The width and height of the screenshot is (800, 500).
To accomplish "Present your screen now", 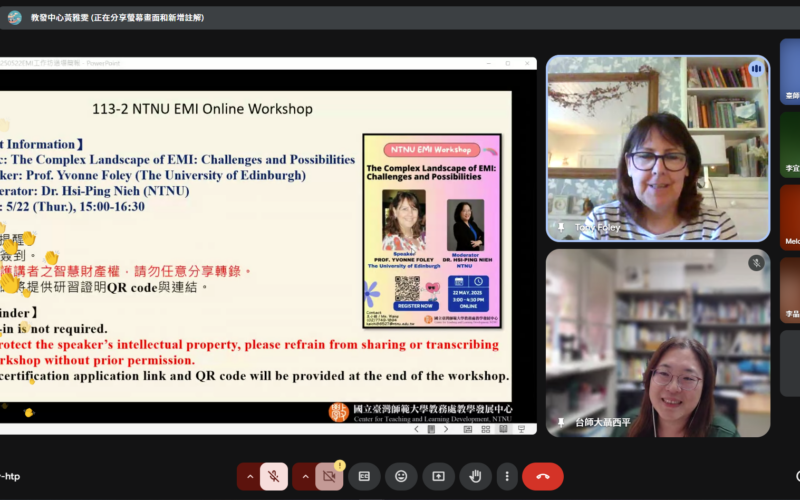I will [x=438, y=477].
